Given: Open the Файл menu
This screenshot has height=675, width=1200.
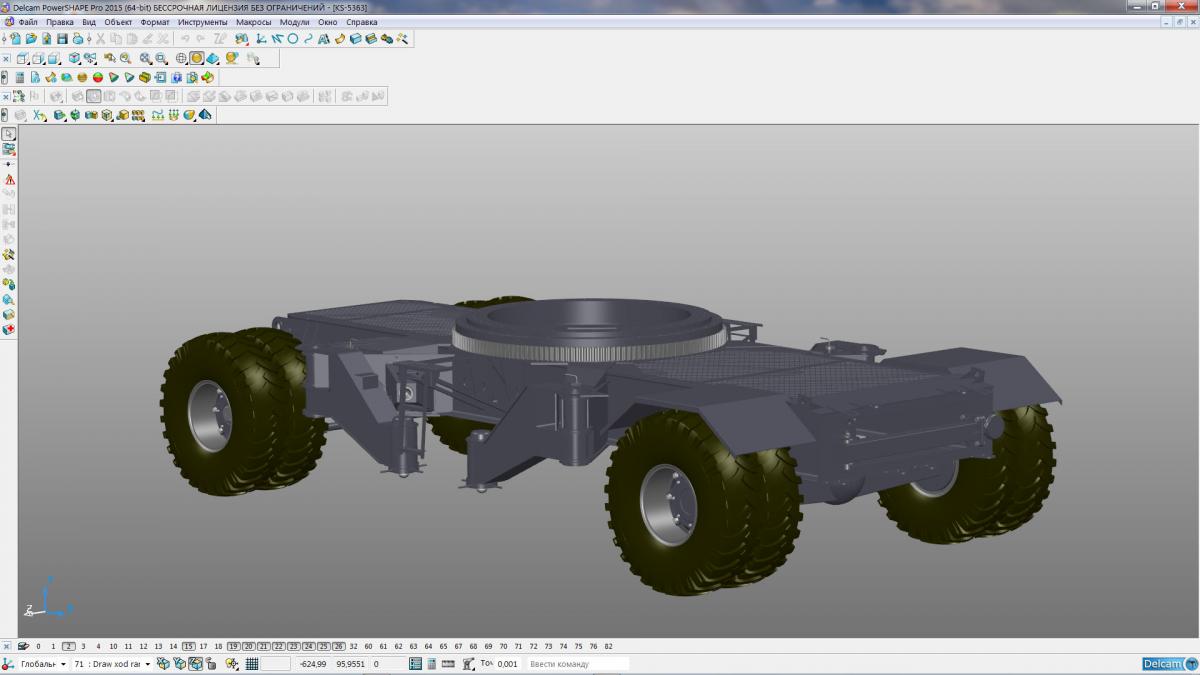Looking at the screenshot, I should [27, 22].
